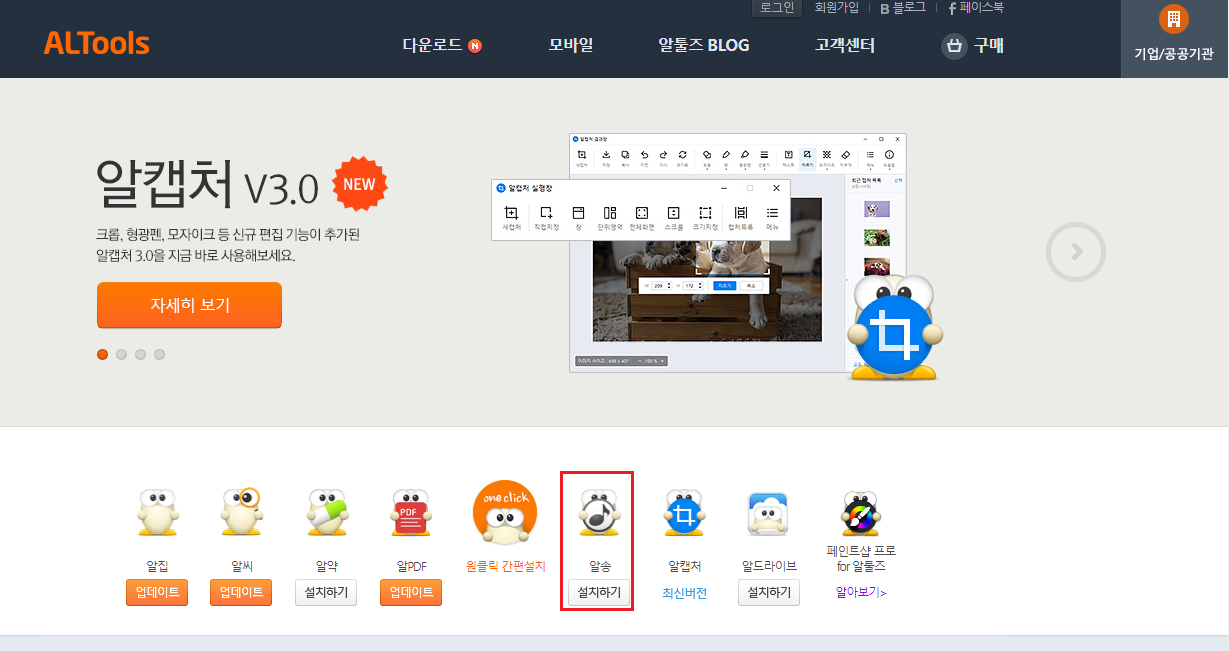Click 업데이트 button under 알PDF
This screenshot has width=1229, height=651.
(411, 592)
